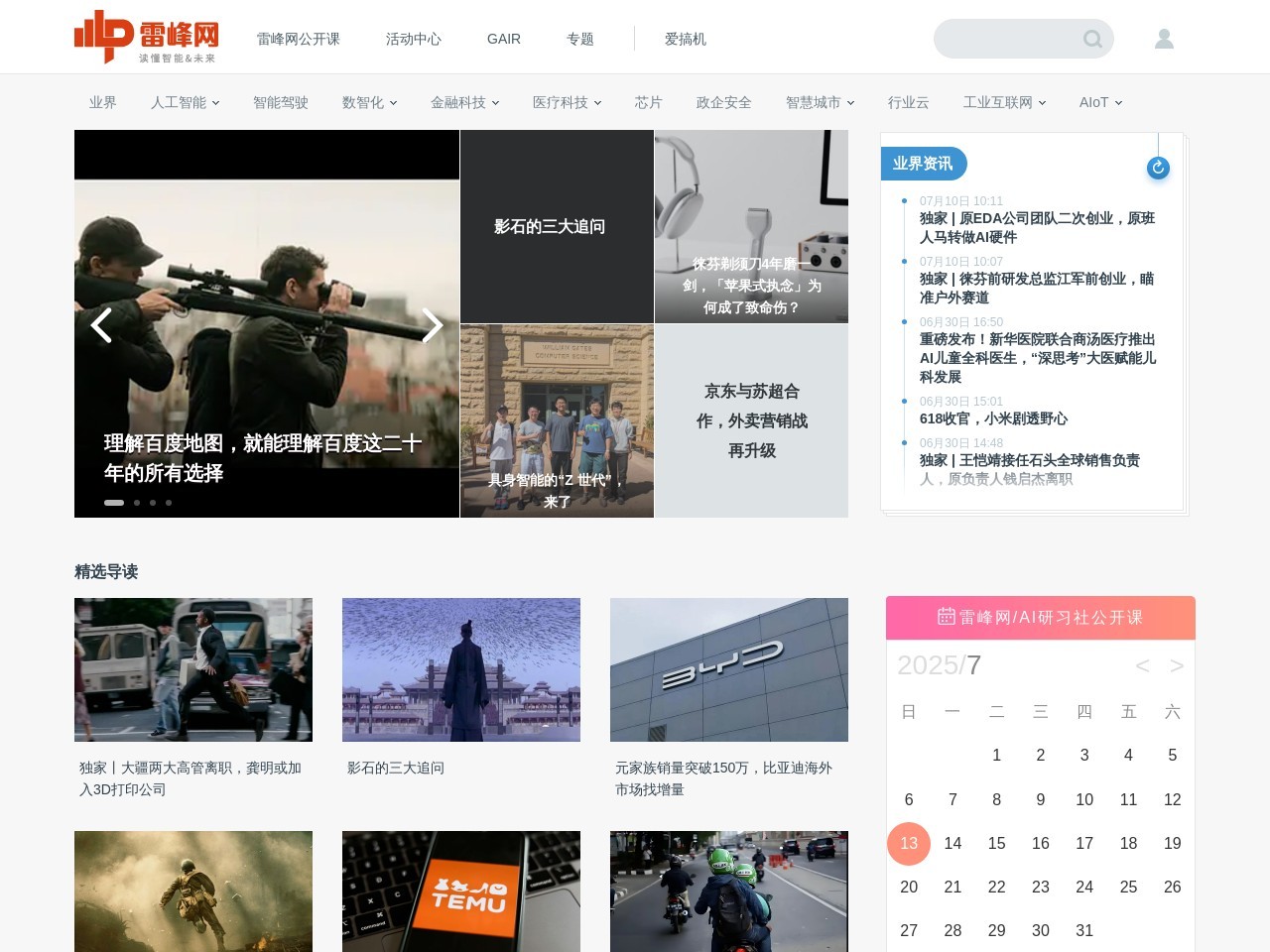Select the 芯片 navigation tab
The width and height of the screenshot is (1270, 952).
pyautogui.click(x=648, y=102)
